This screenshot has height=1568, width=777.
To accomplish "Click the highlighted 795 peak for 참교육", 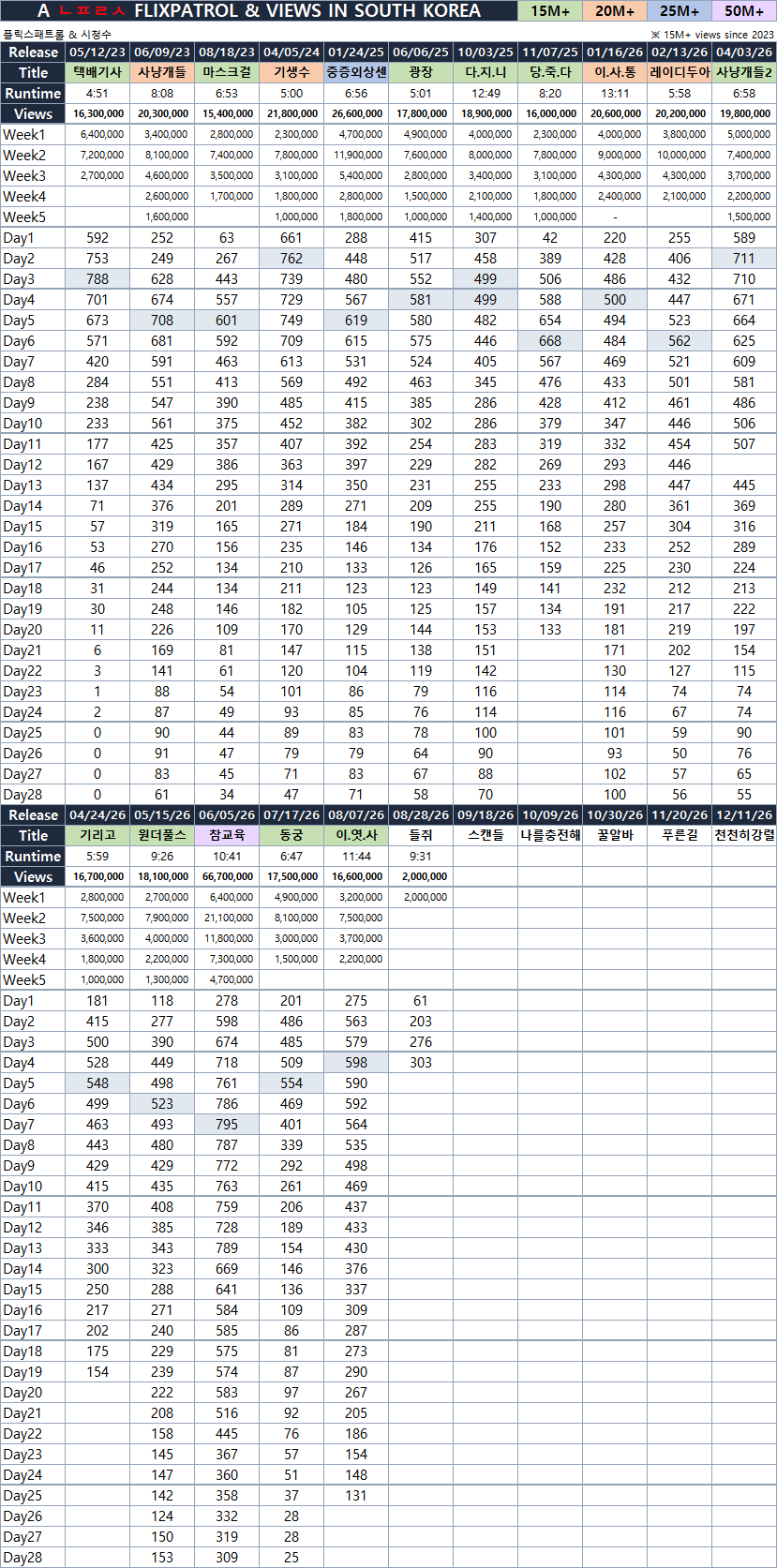I will [227, 1124].
